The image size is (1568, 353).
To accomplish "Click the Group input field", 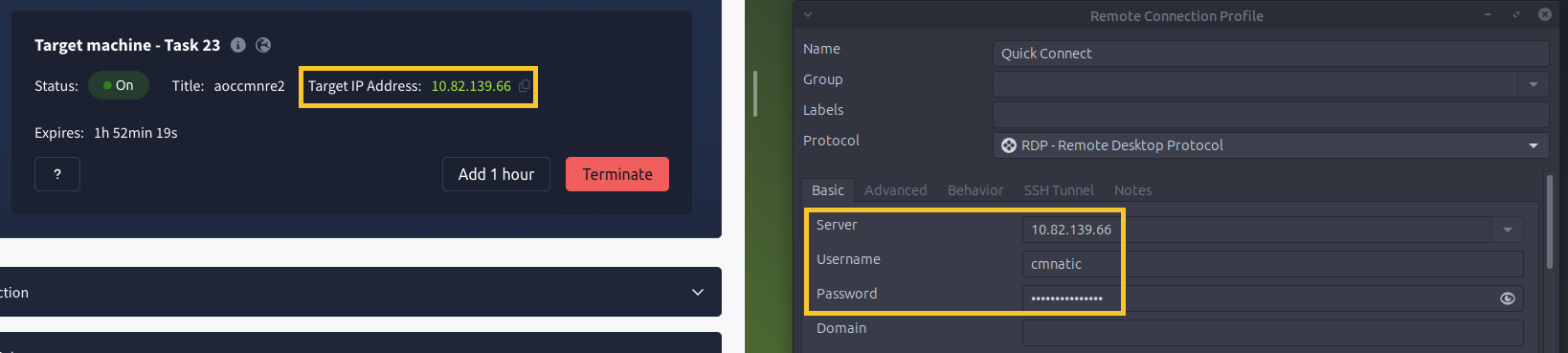I will 1256,84.
